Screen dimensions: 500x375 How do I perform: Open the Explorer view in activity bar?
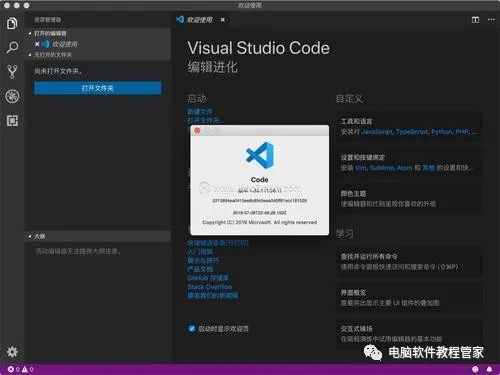pyautogui.click(x=12, y=23)
